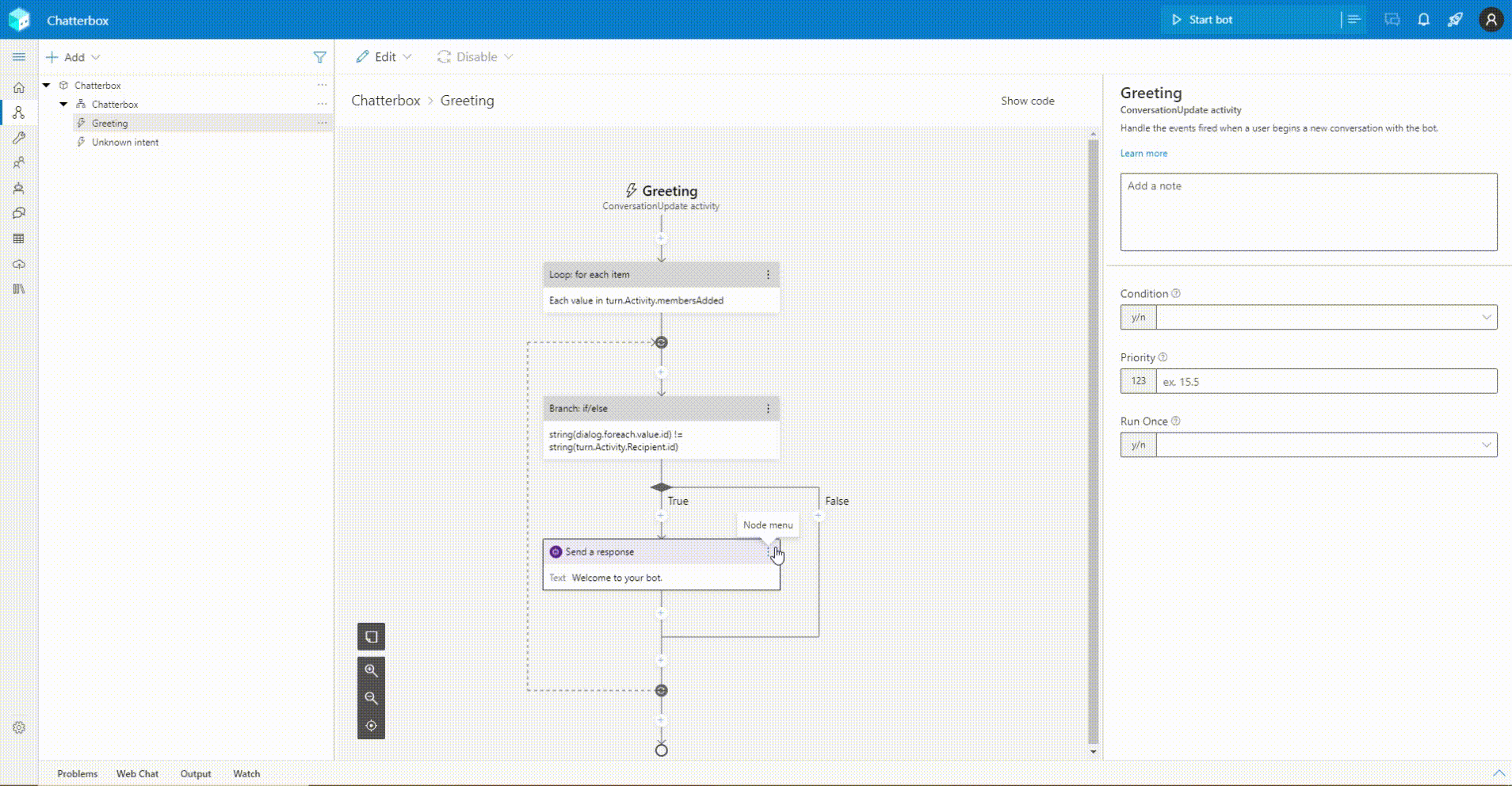Open Publish via the cloud icon
The width and height of the screenshot is (1512, 786).
[x=19, y=264]
